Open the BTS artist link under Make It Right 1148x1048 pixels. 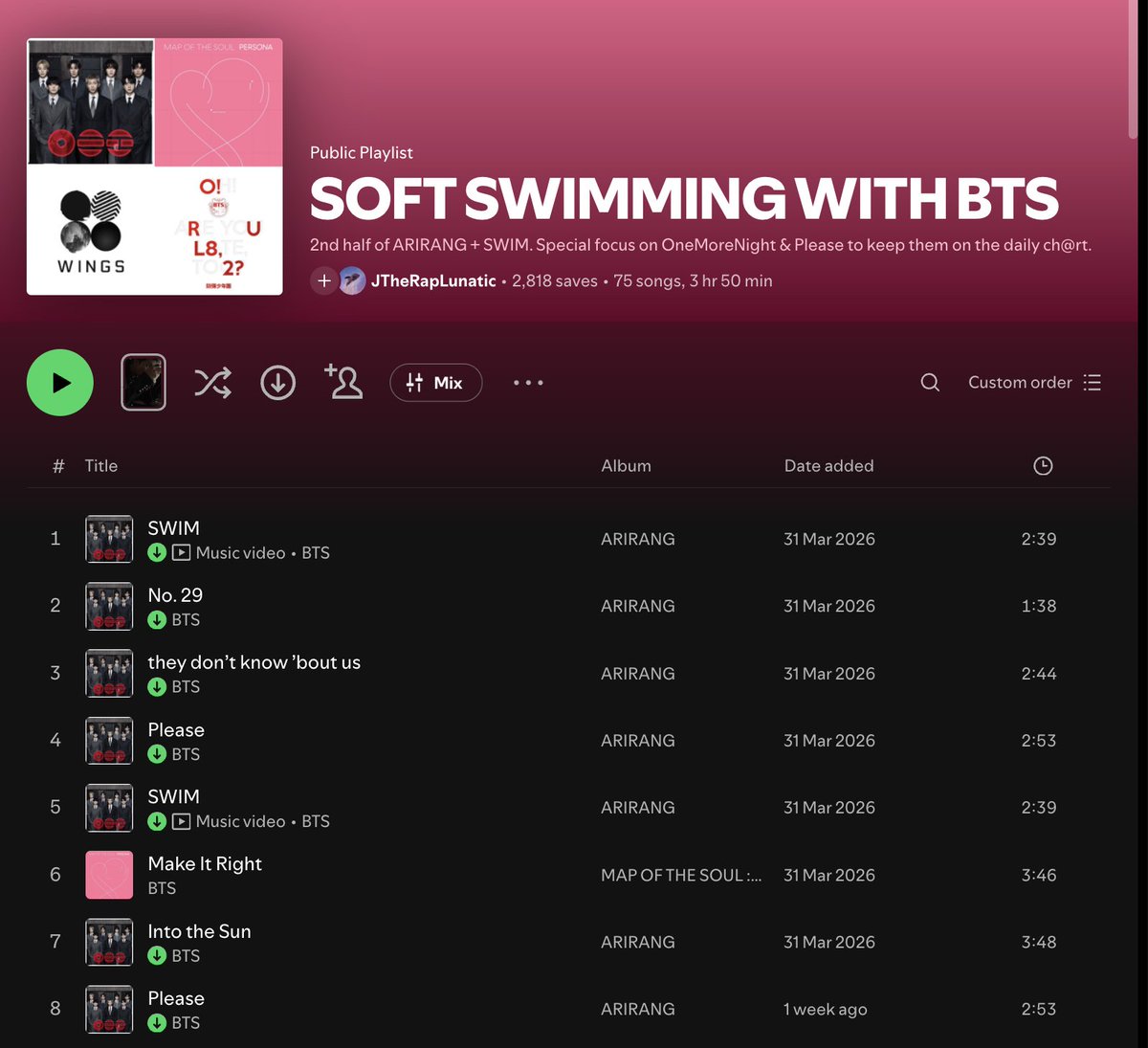(x=162, y=888)
